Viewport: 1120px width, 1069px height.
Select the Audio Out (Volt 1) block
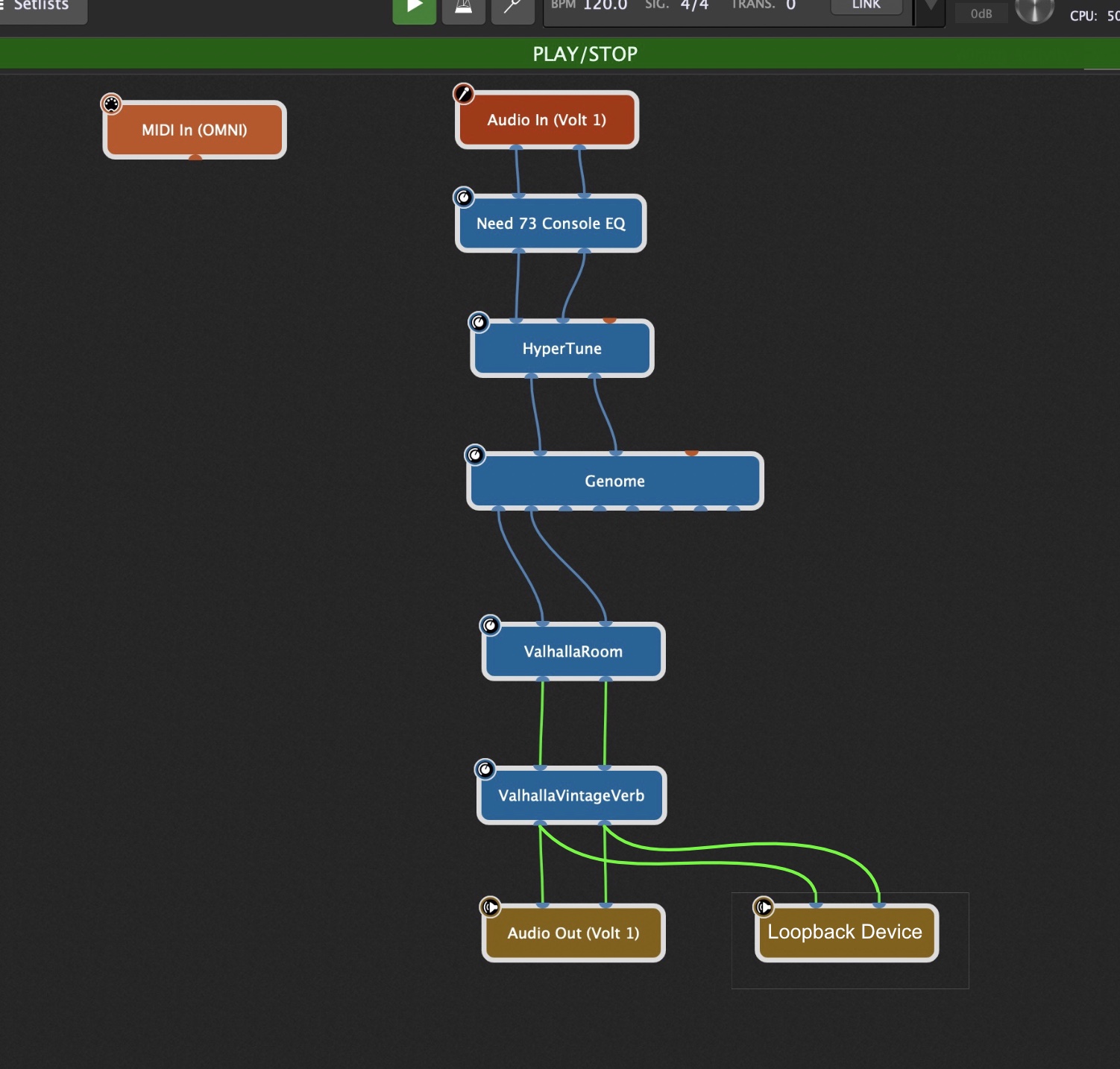click(573, 933)
